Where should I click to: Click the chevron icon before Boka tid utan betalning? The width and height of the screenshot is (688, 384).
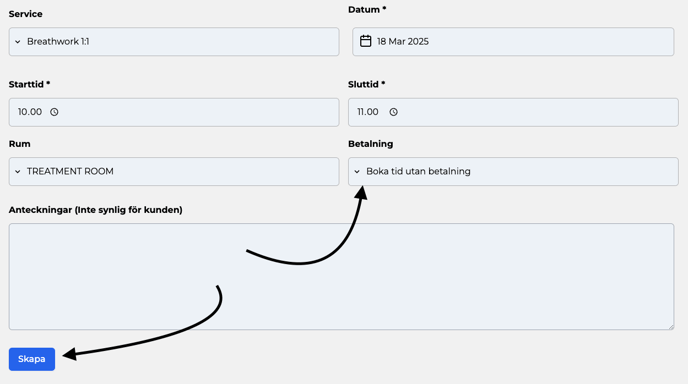pyautogui.click(x=357, y=172)
